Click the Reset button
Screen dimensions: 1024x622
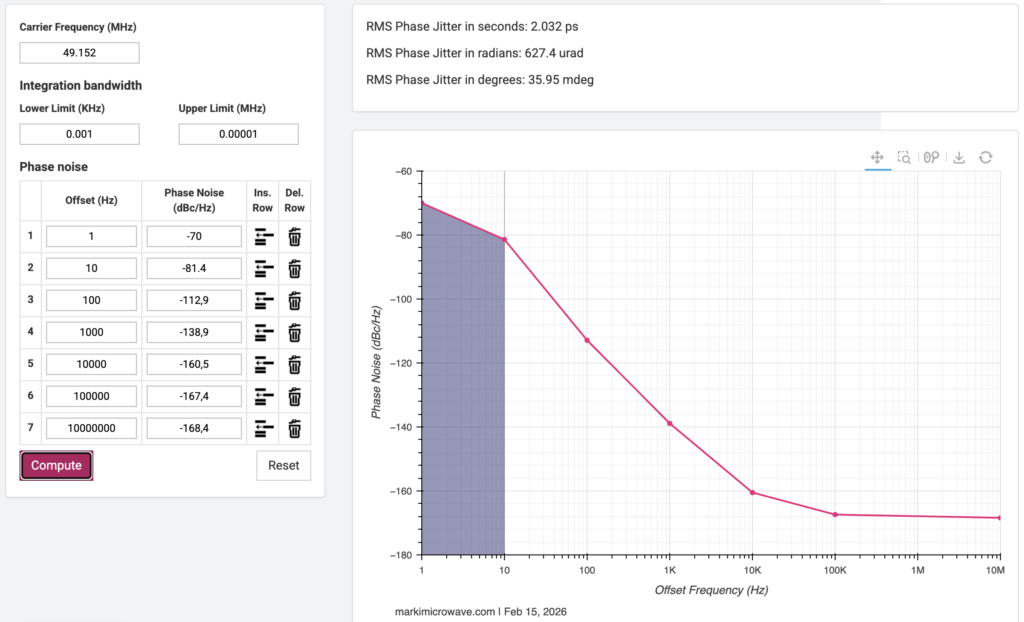[x=283, y=465]
